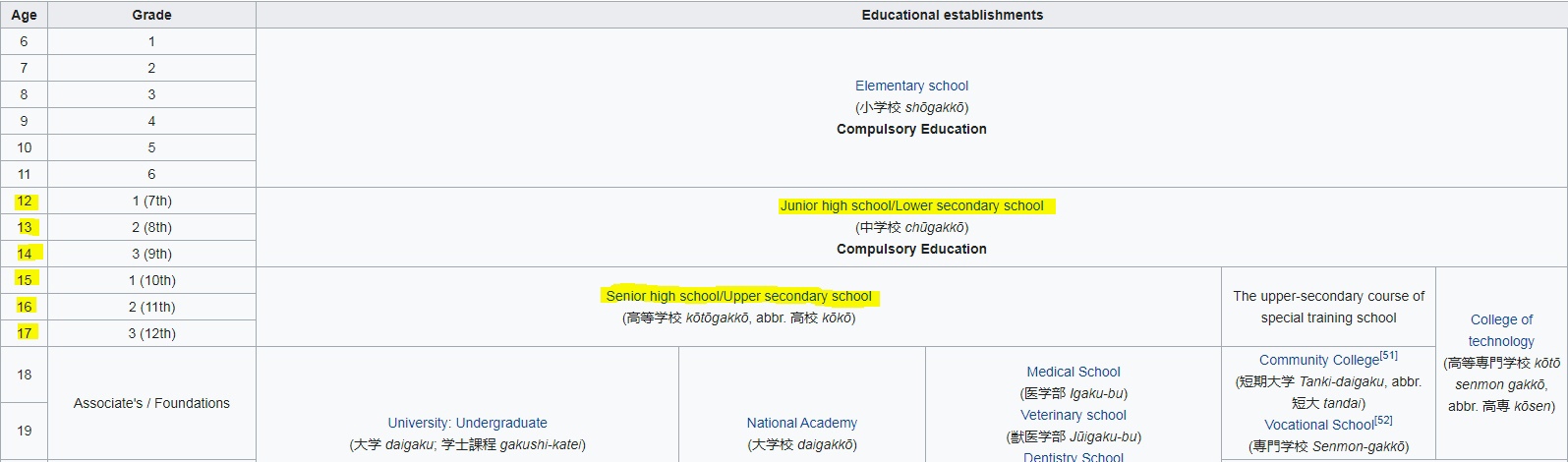Select the Age column header
This screenshot has width=1568, height=462.
(x=24, y=15)
